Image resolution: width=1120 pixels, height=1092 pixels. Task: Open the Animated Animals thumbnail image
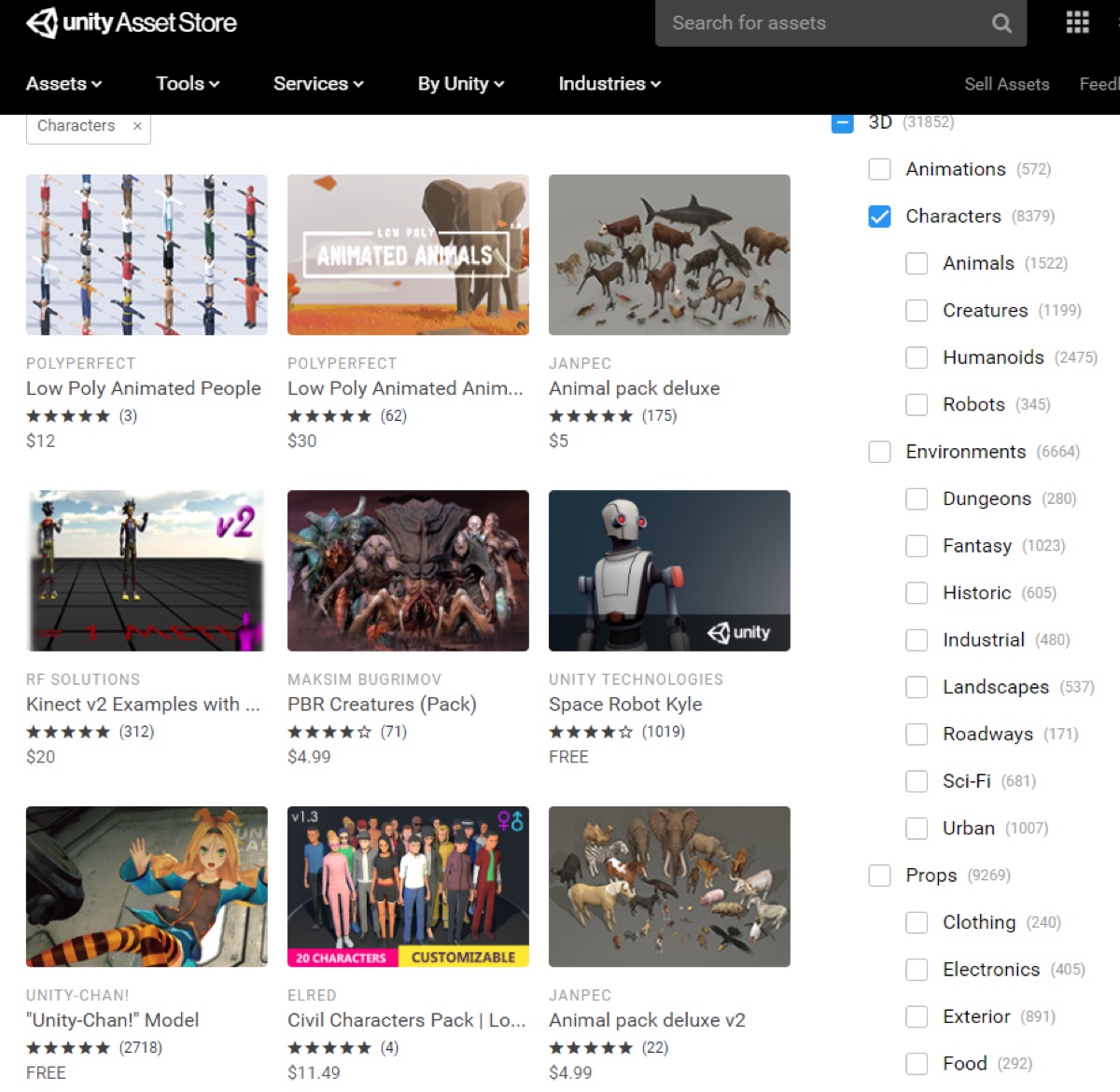coord(408,255)
